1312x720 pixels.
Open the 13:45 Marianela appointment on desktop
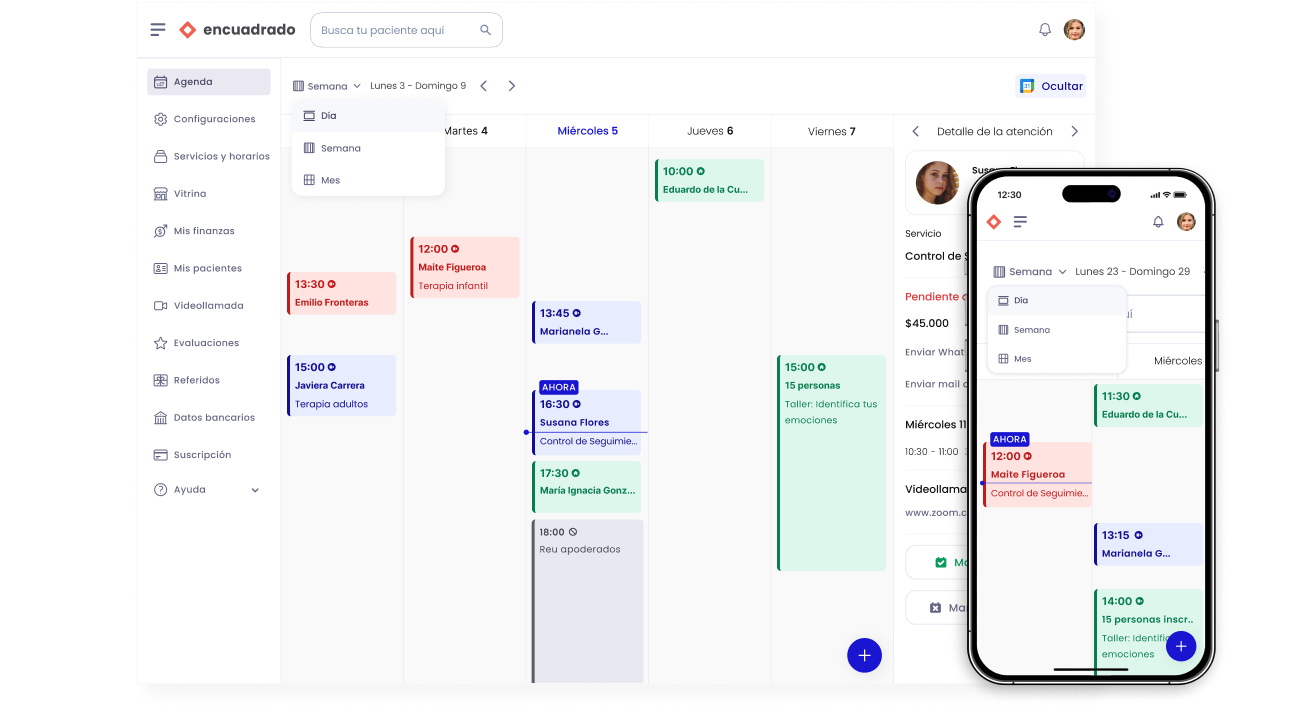click(587, 322)
